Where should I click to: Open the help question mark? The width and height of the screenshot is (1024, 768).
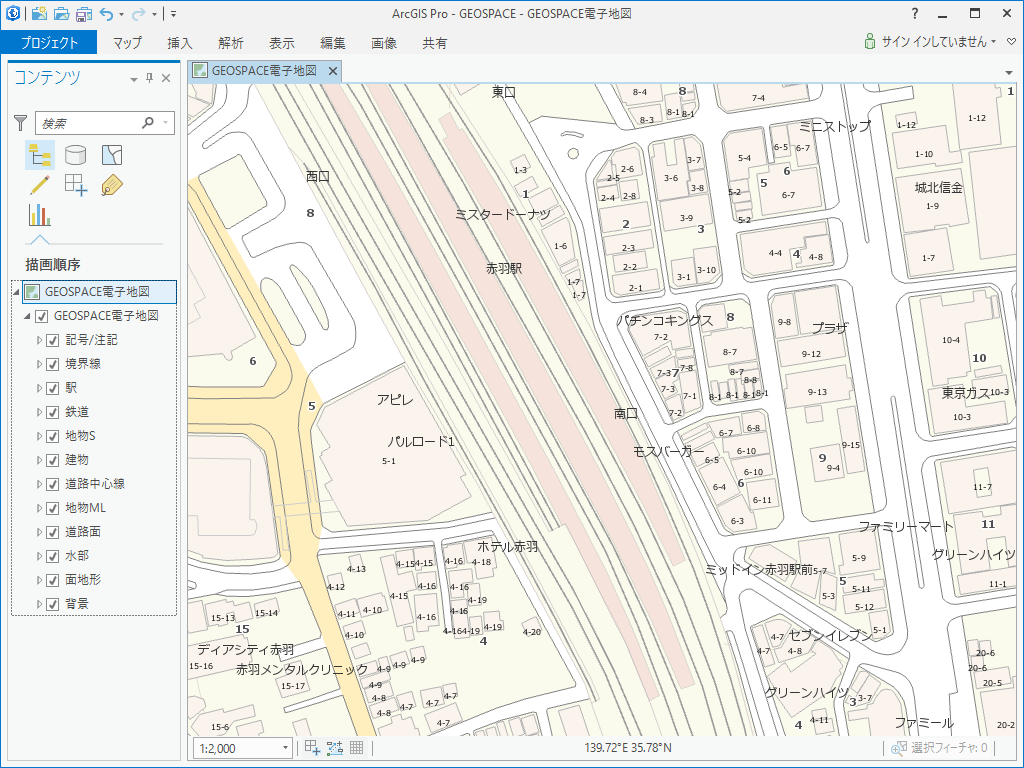915,13
